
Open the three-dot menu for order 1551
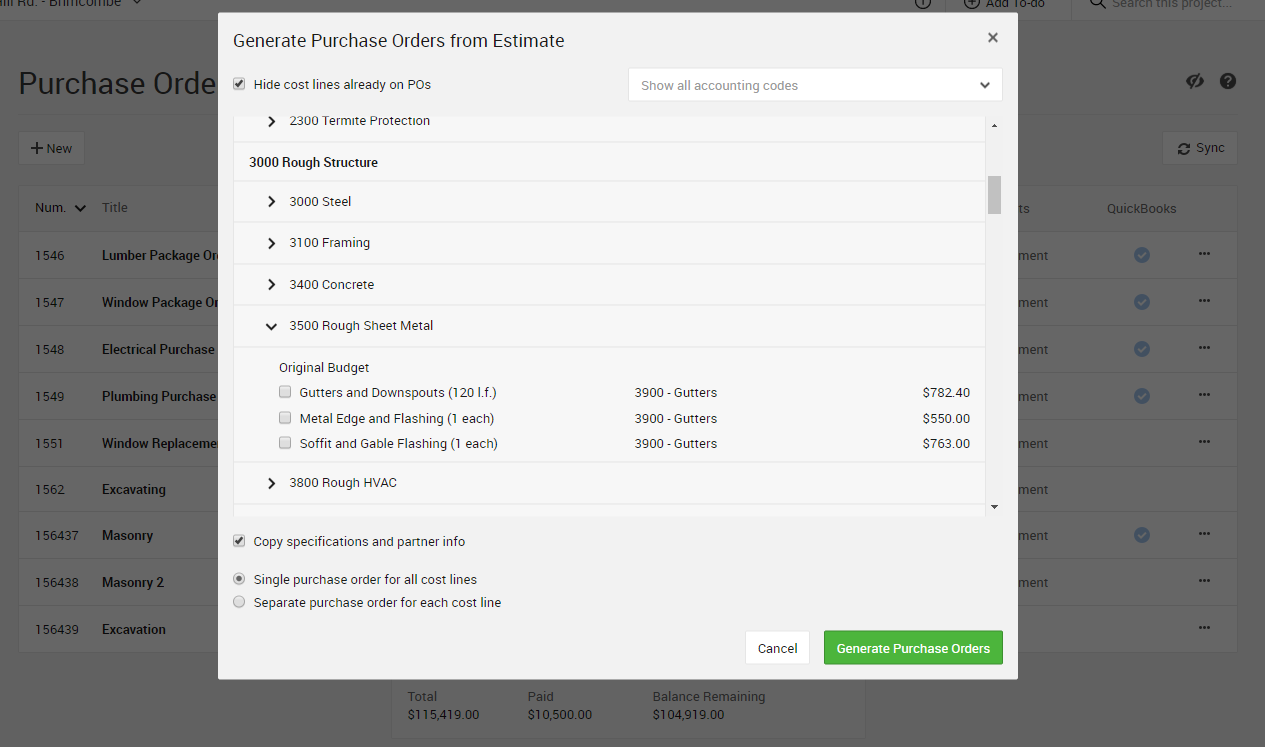[1204, 441]
